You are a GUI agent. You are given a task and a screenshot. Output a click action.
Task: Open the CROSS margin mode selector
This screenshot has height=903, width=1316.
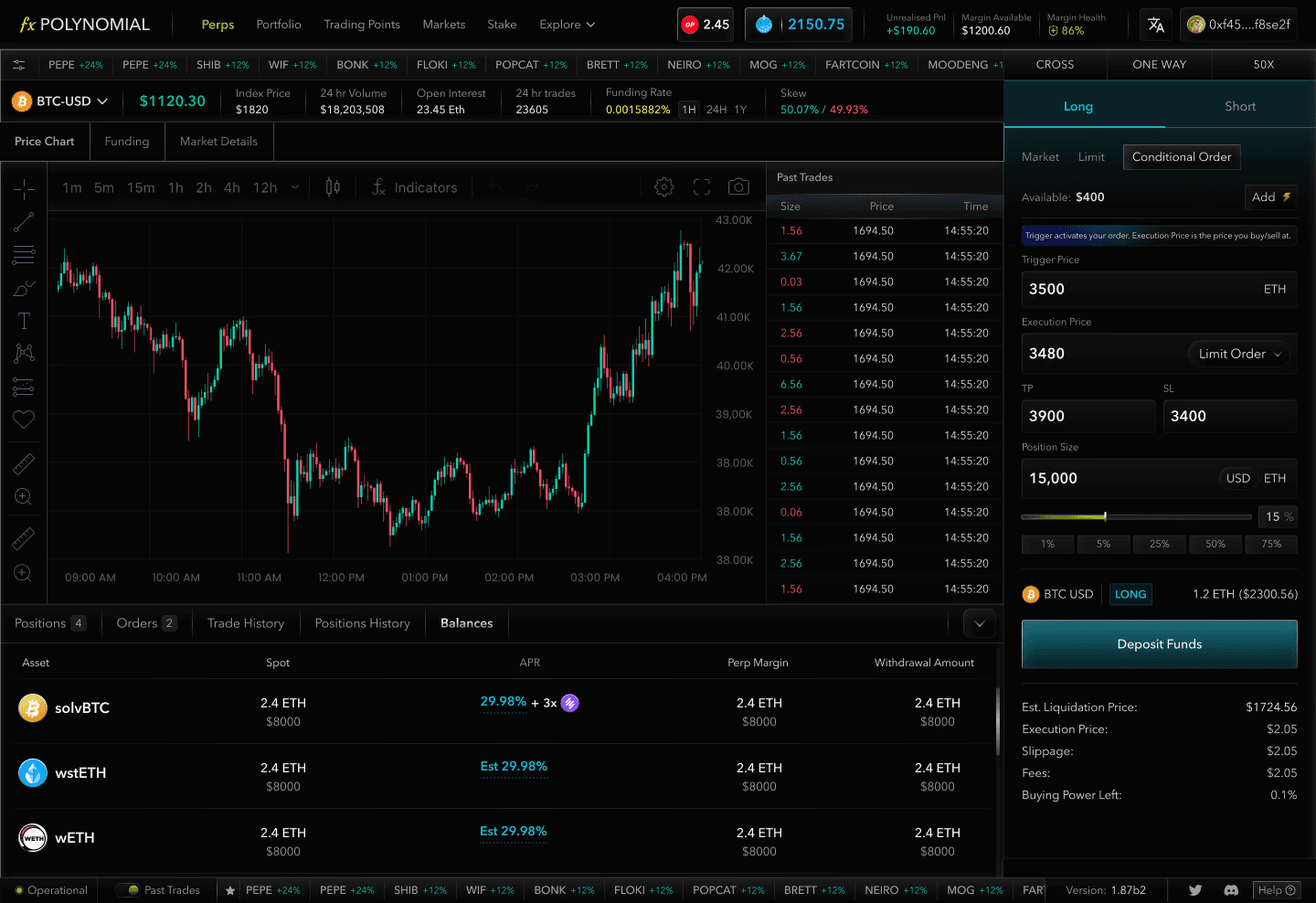pos(1056,65)
